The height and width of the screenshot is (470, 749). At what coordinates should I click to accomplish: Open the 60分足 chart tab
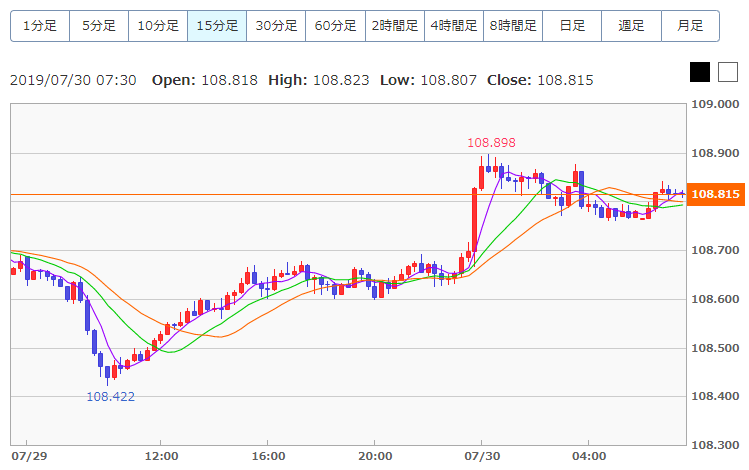coord(335,26)
